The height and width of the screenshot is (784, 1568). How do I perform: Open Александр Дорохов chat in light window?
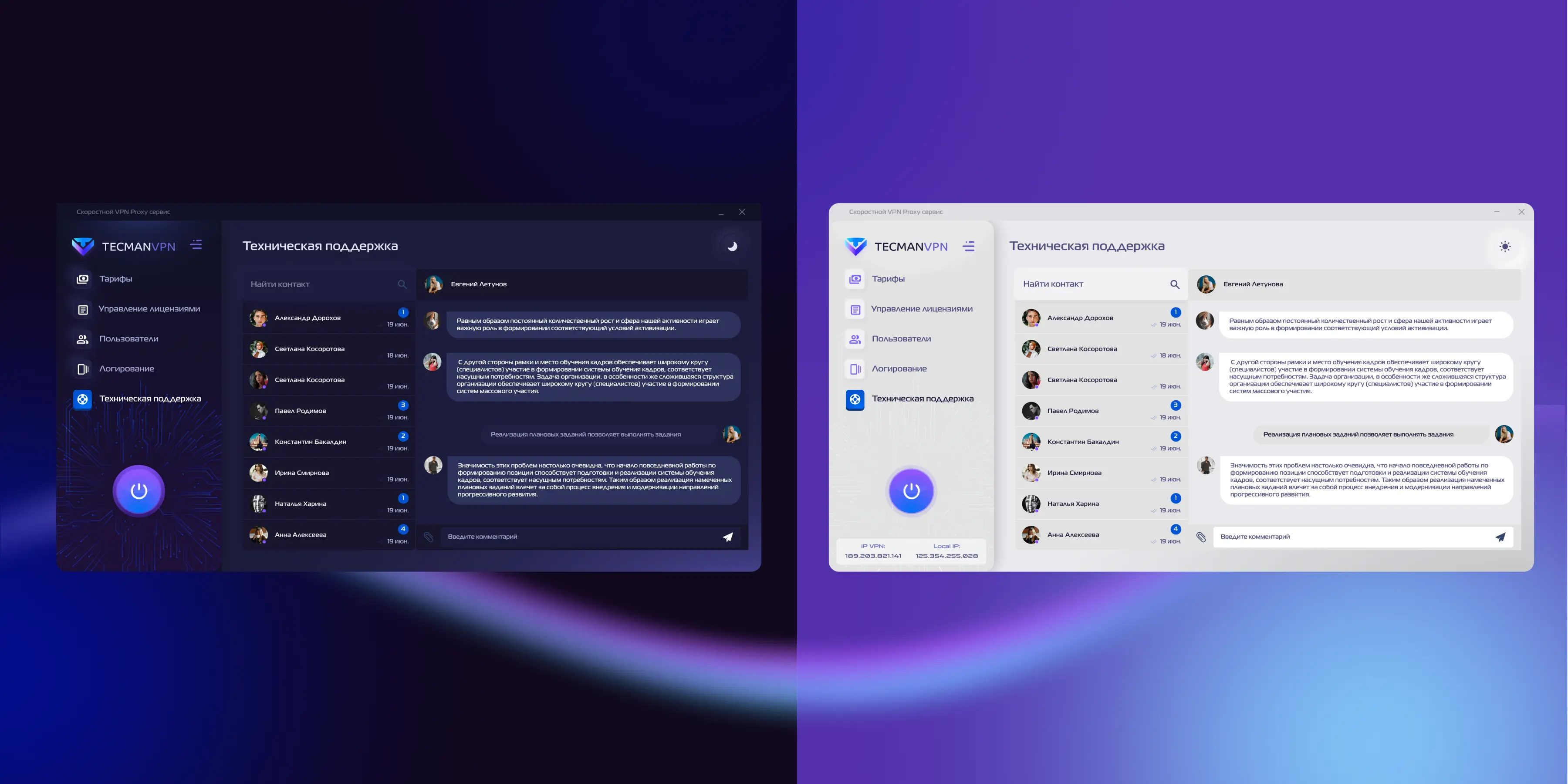tap(1101, 318)
